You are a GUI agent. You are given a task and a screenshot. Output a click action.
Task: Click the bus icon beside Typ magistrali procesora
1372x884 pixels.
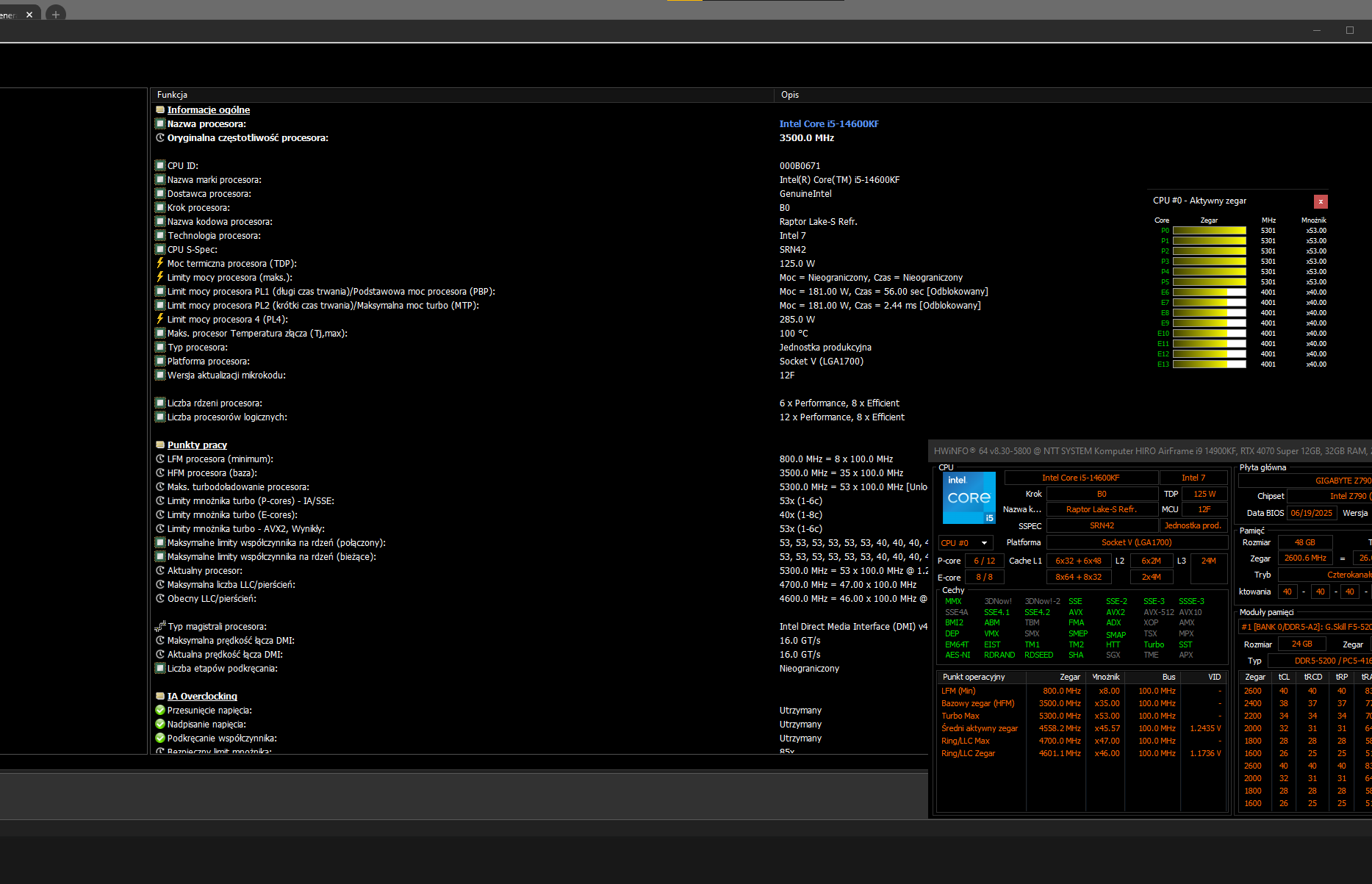click(159, 626)
